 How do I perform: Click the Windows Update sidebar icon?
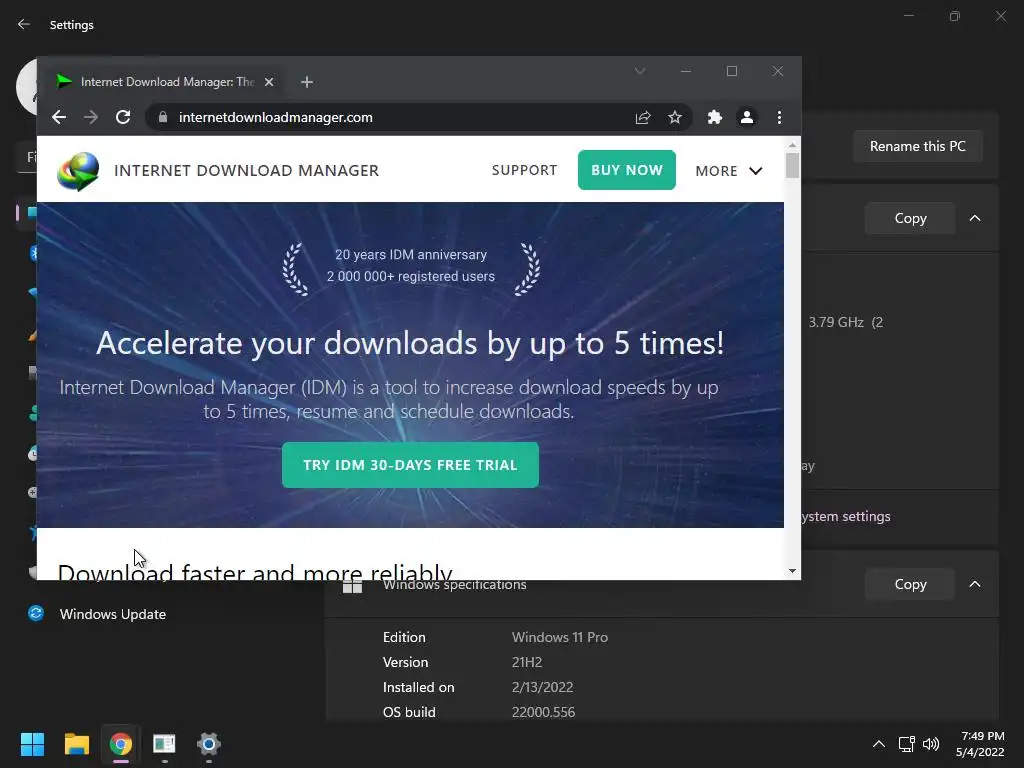pyautogui.click(x=36, y=613)
